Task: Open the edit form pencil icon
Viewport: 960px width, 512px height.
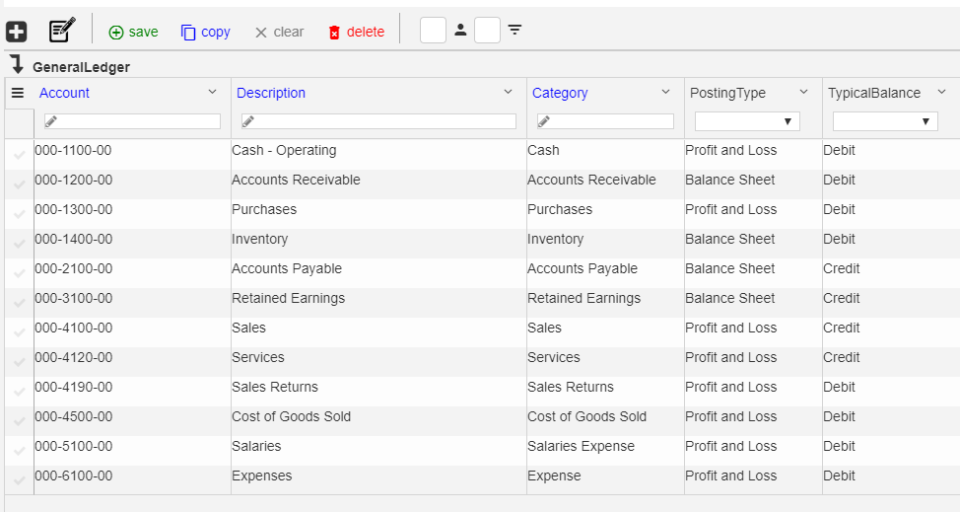Action: [x=62, y=31]
